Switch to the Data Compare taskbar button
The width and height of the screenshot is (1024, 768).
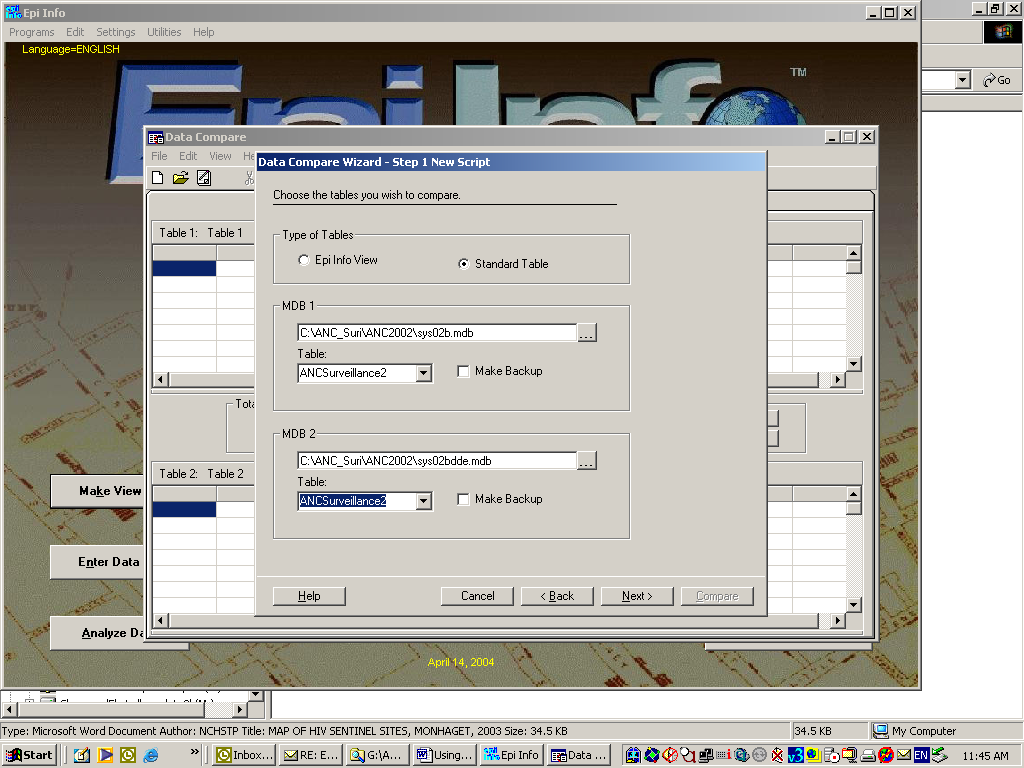point(578,755)
